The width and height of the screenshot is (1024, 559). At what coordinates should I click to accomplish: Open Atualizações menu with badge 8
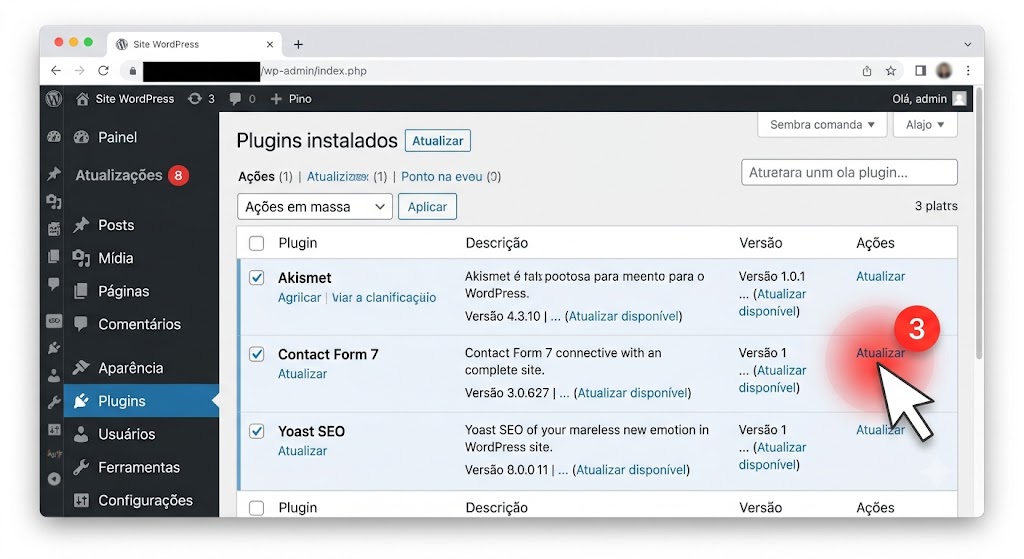pyautogui.click(x=131, y=175)
